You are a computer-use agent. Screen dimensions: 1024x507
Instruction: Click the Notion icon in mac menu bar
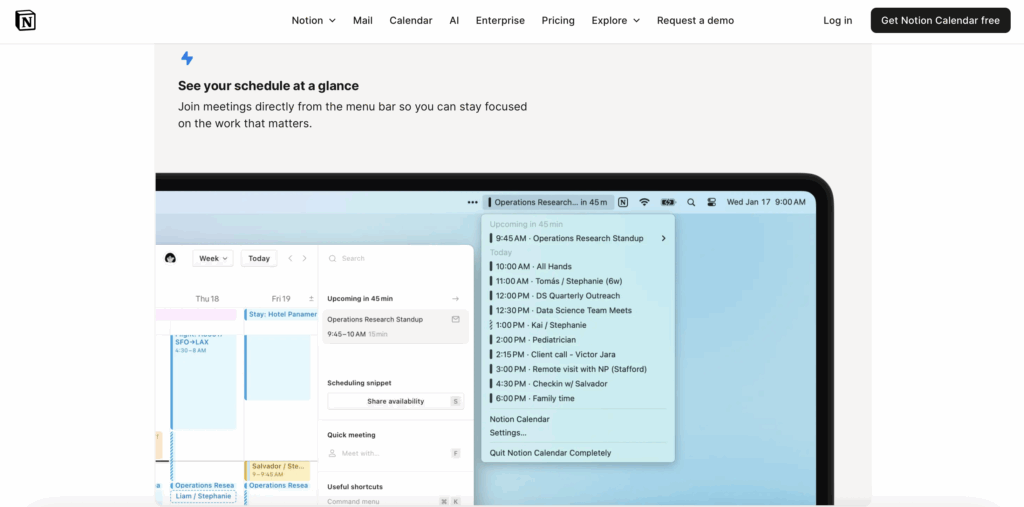pyautogui.click(x=623, y=203)
